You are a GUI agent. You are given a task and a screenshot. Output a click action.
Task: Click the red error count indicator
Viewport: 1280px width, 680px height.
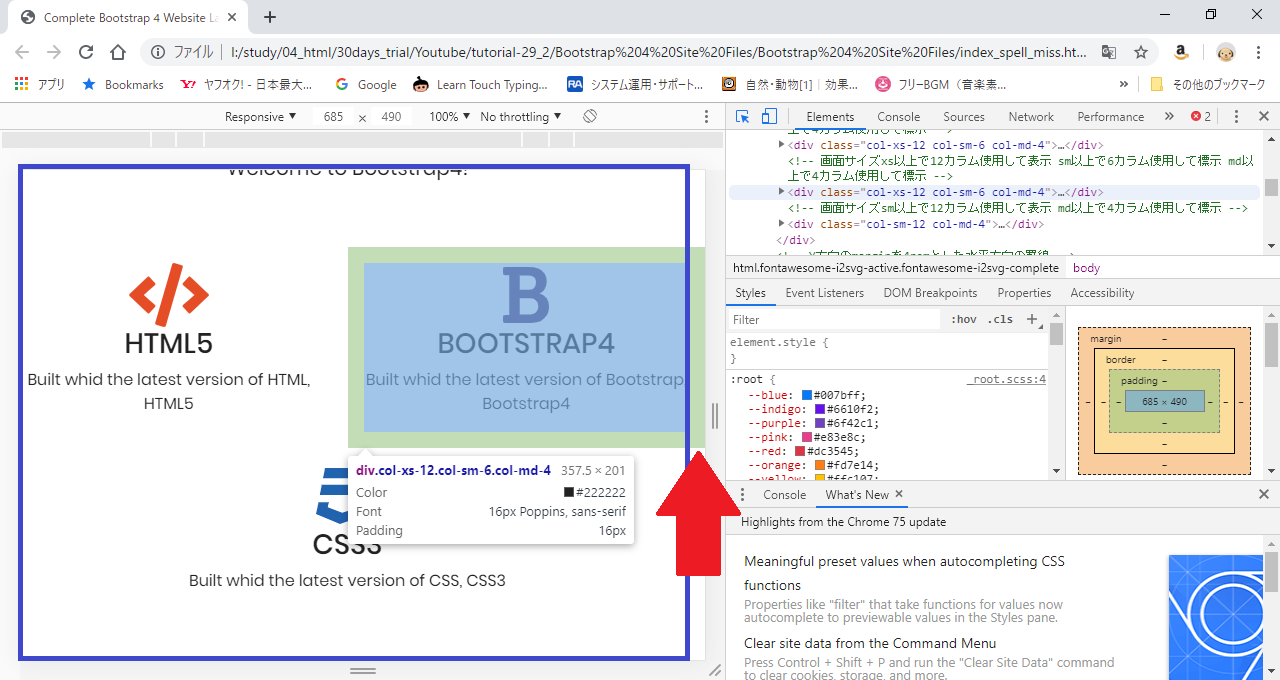pyautogui.click(x=1201, y=117)
